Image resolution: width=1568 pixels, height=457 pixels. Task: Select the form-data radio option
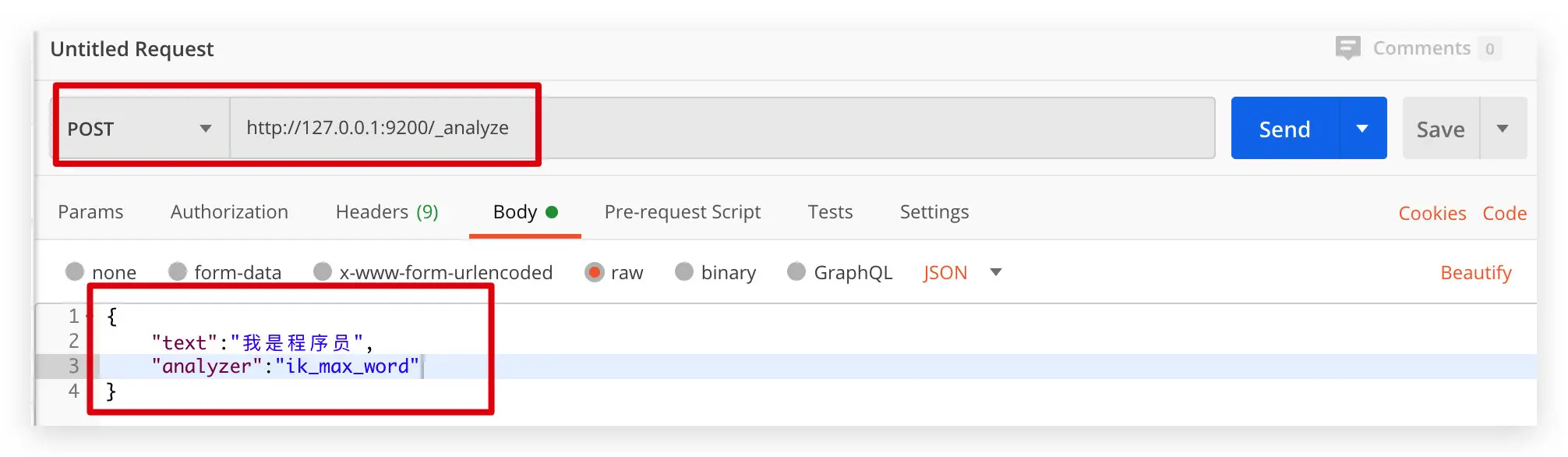pos(178,272)
